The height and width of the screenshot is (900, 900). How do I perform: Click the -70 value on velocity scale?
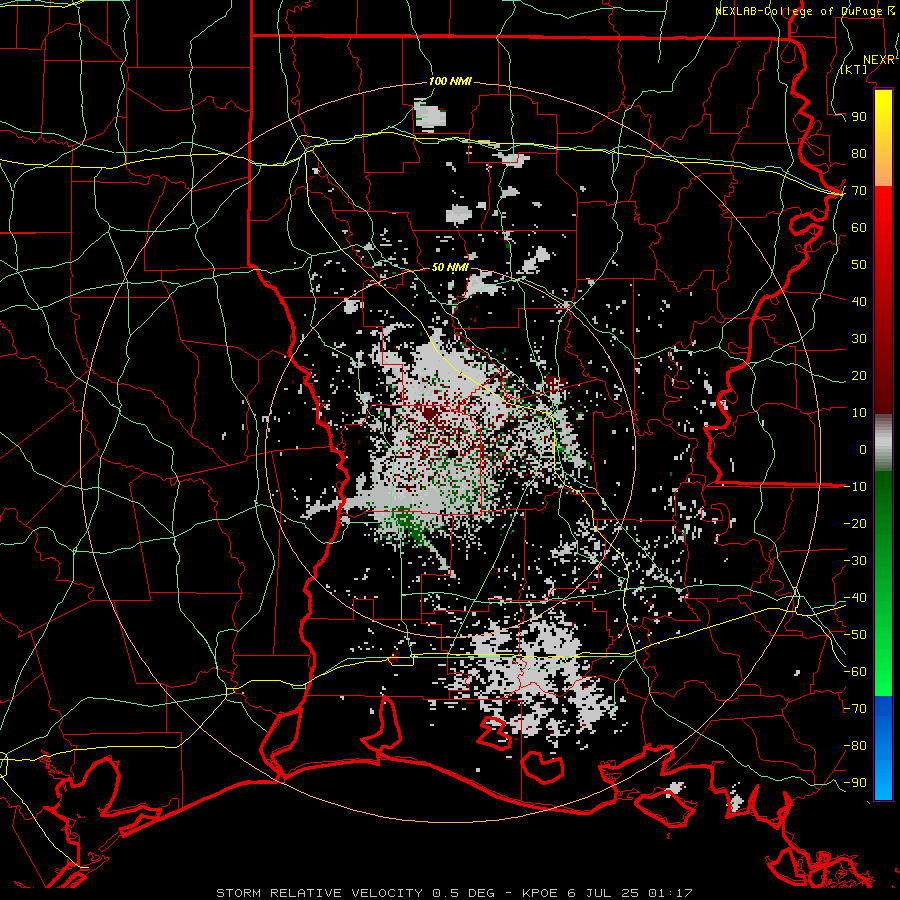[855, 709]
